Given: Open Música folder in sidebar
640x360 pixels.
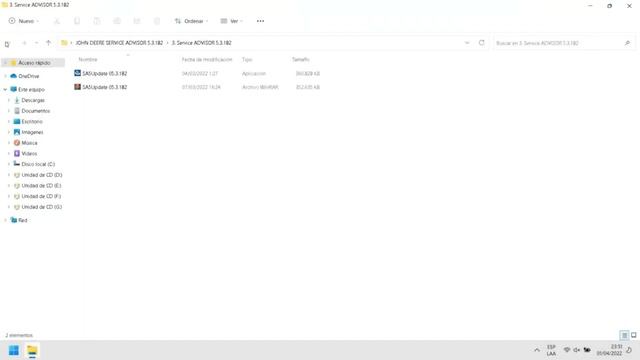Looking at the screenshot, I should (x=29, y=143).
